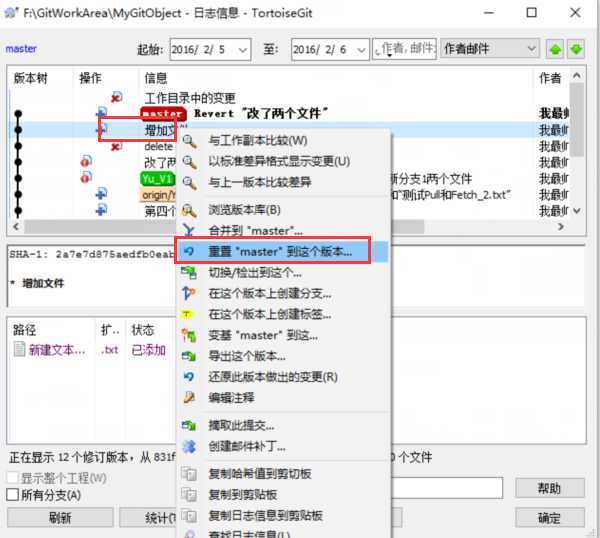The image size is (600, 538).
Task: Choose 与工作副本比较(W) from context menu
Action: click(284, 141)
